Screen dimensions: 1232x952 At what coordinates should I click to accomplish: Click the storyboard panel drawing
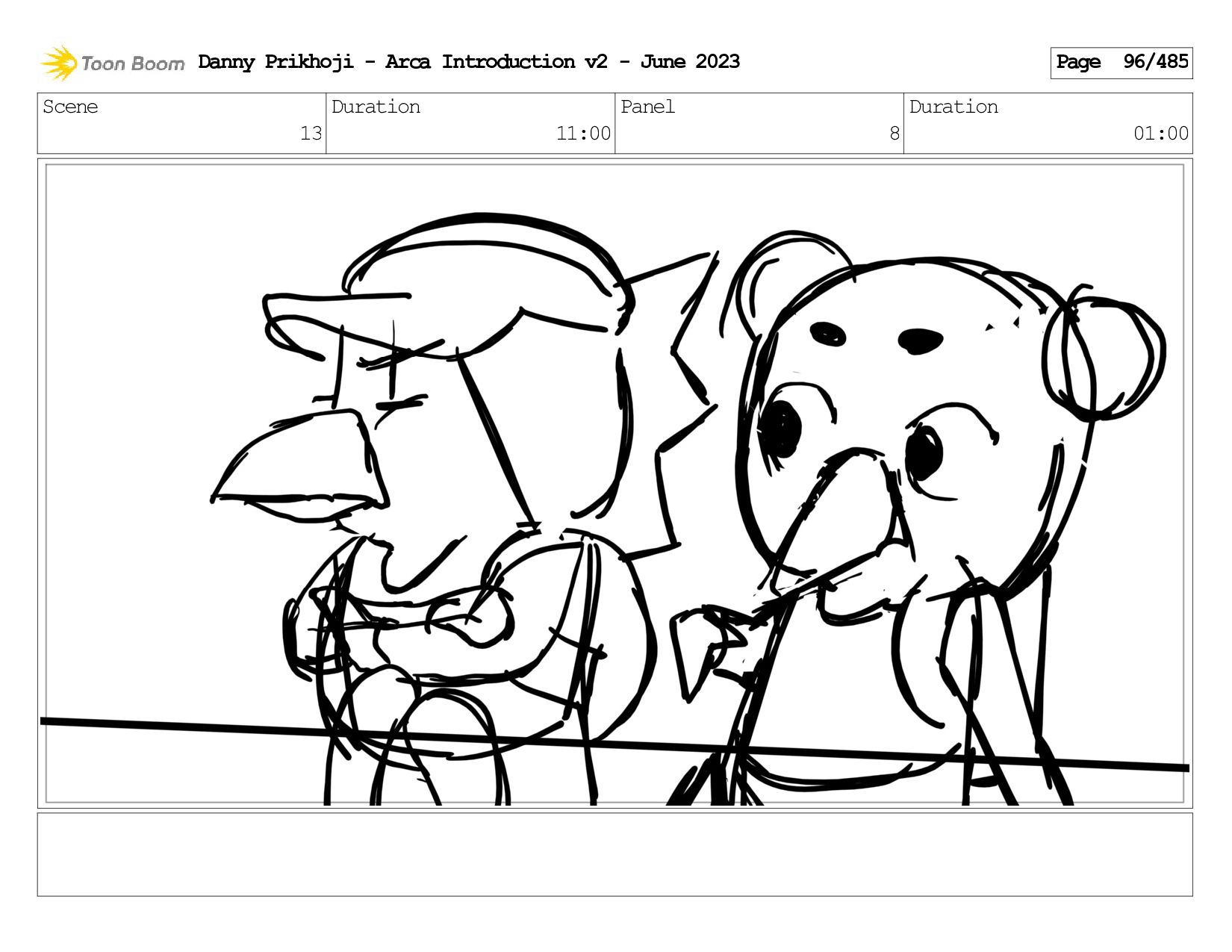click(615, 484)
